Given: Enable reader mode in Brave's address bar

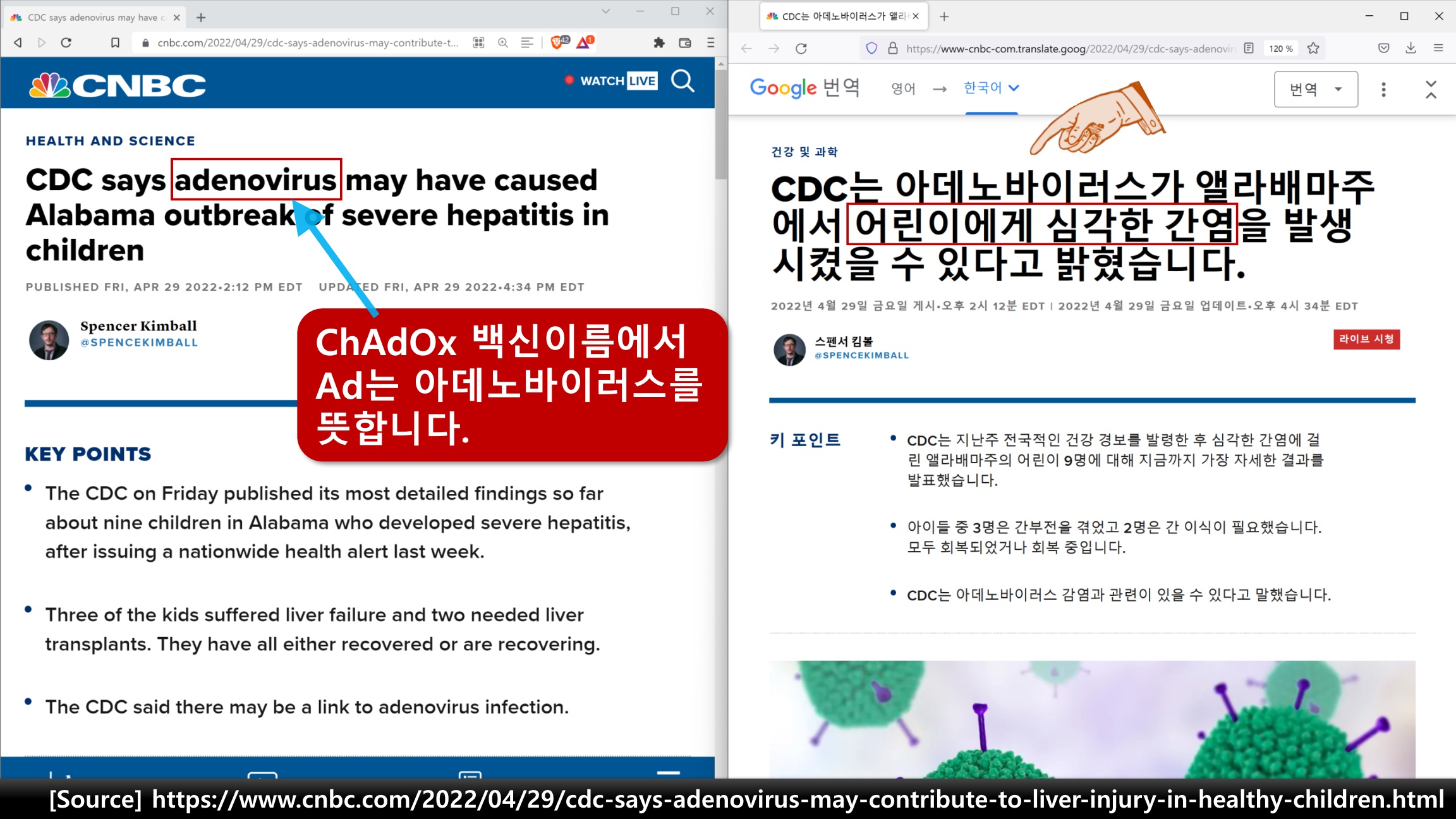Looking at the screenshot, I should pyautogui.click(x=526, y=42).
